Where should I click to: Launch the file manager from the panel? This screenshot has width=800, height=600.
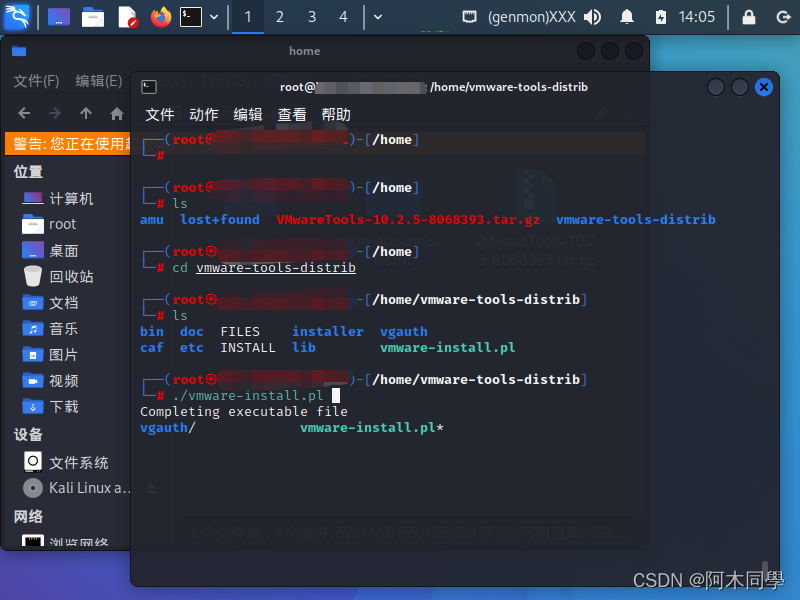pos(93,17)
